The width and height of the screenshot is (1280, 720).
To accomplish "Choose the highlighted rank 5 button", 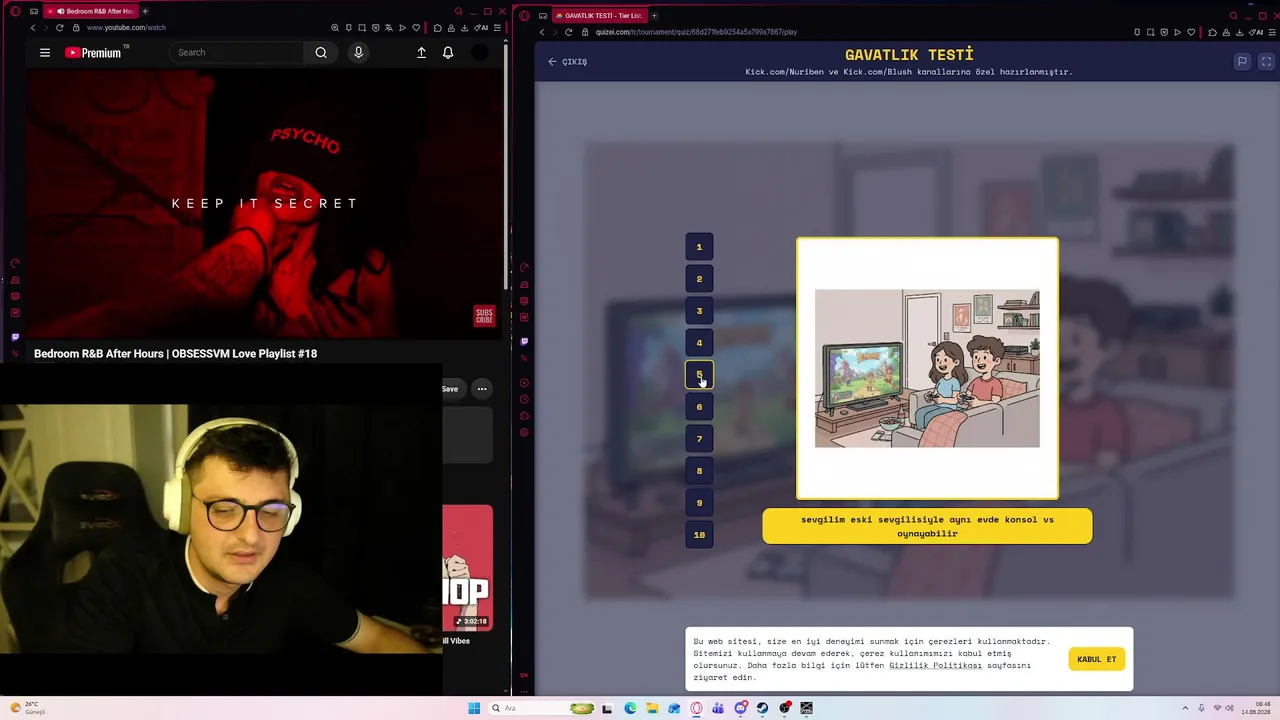I will click(699, 375).
